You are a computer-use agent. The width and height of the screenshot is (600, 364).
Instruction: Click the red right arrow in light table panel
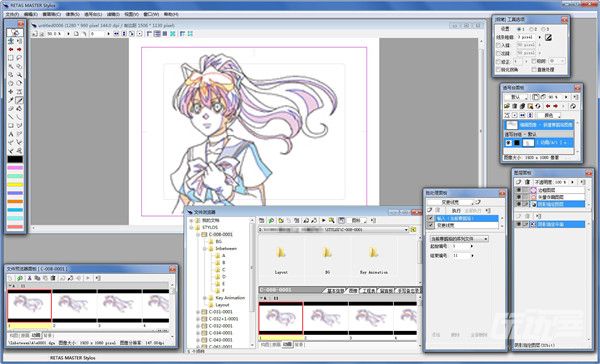click(x=555, y=106)
